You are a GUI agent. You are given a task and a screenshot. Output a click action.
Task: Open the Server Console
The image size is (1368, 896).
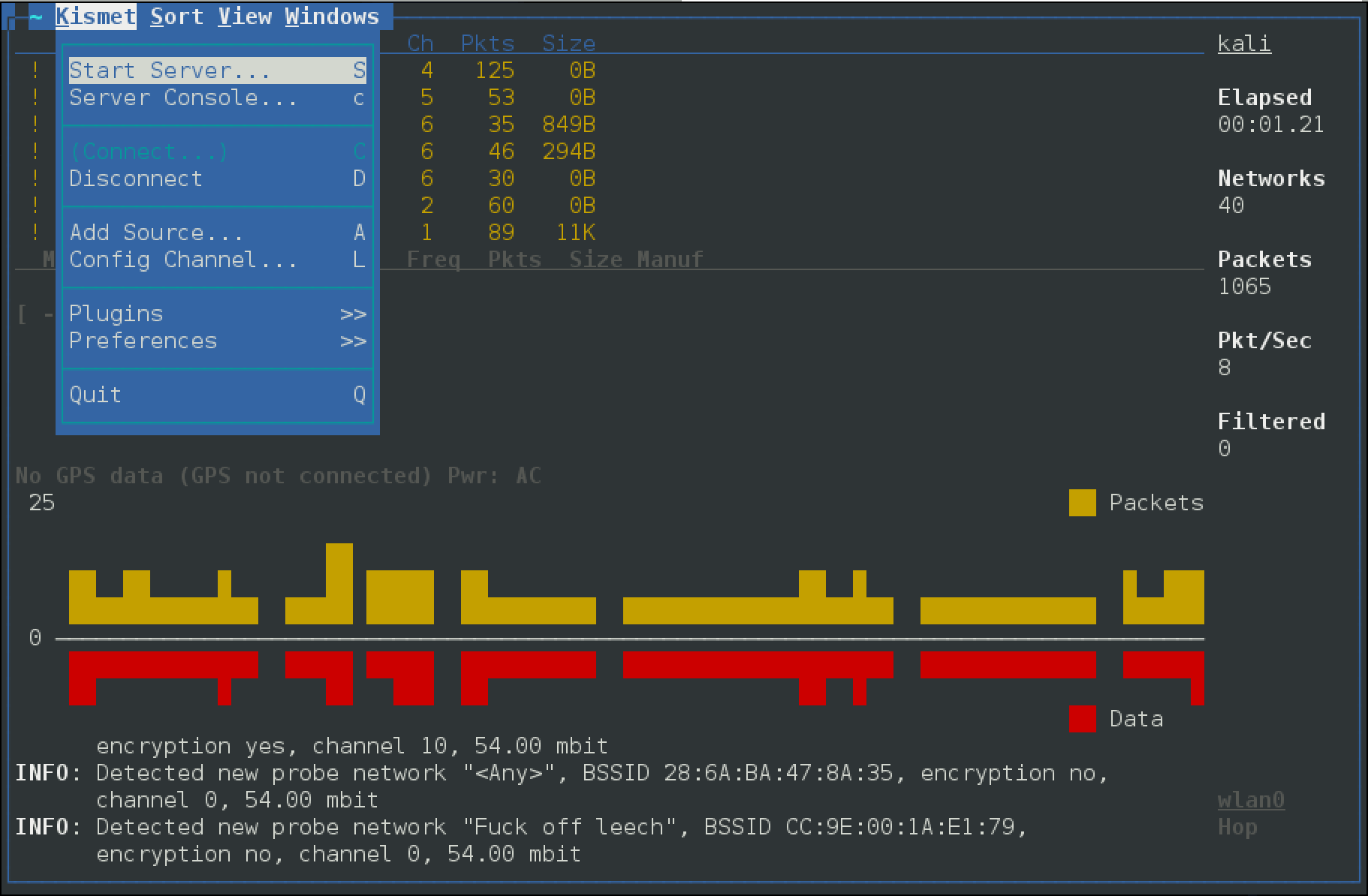[x=182, y=98]
